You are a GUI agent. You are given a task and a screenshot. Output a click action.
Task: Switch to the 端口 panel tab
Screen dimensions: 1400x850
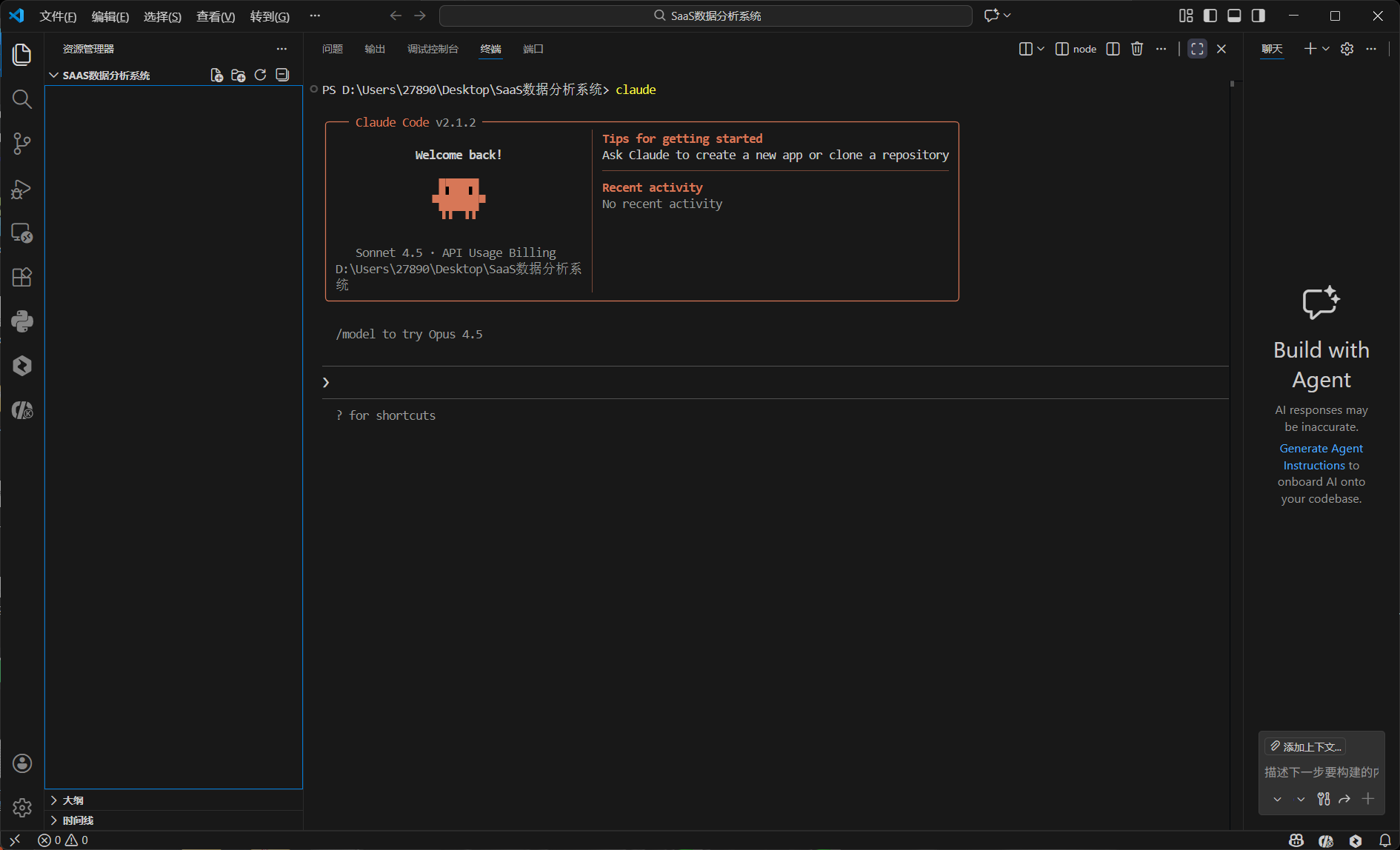point(533,49)
